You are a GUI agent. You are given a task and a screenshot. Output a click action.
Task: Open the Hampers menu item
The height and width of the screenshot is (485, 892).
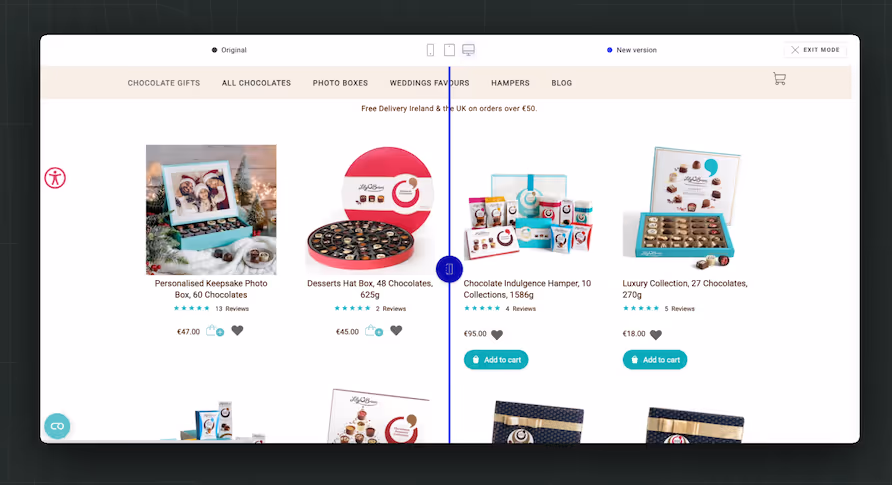click(510, 83)
